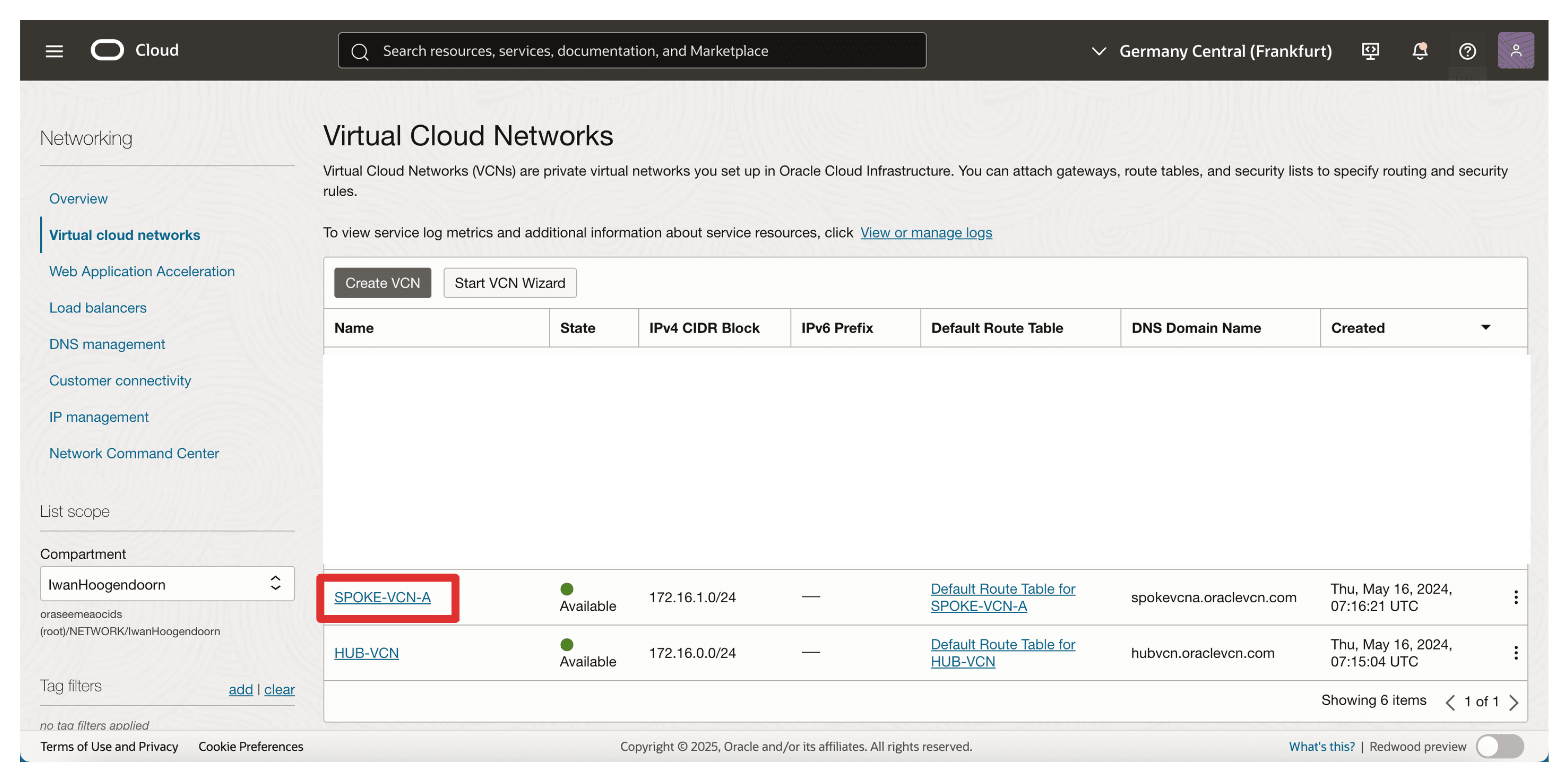Open the hamburger navigation menu
The width and height of the screenshot is (1568, 782).
[x=54, y=51]
